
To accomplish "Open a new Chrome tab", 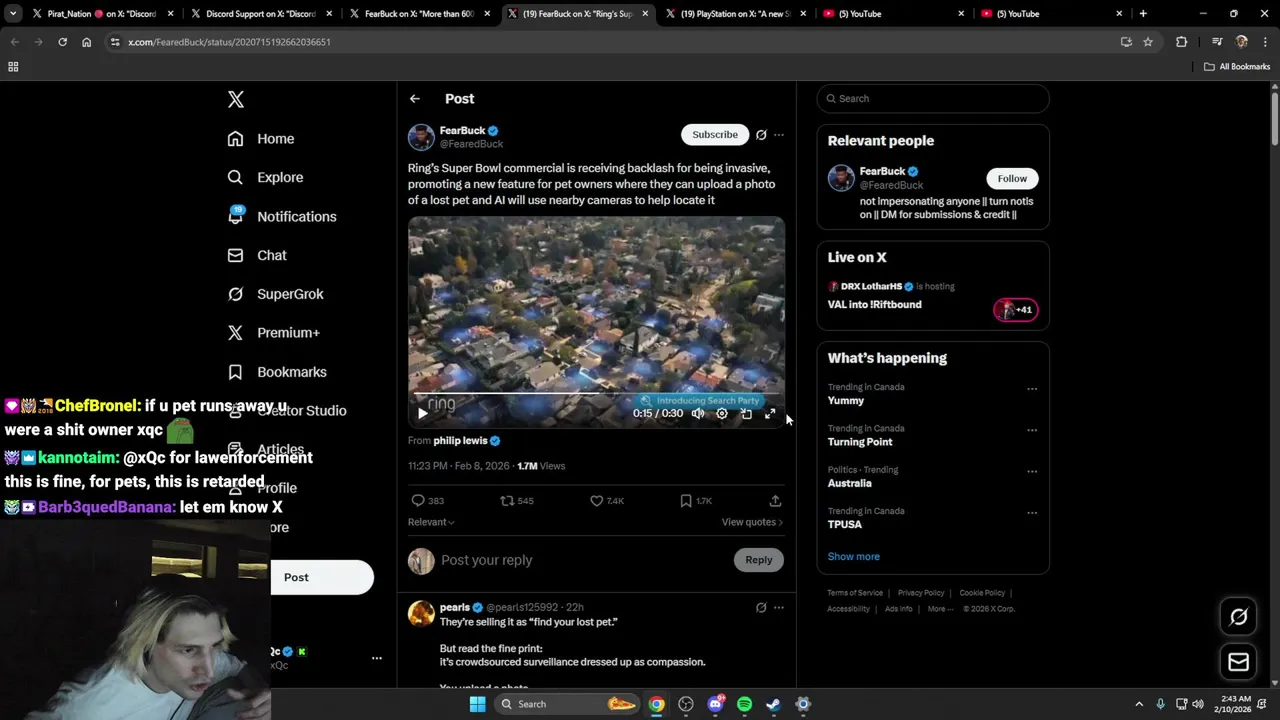I will coord(1143,14).
